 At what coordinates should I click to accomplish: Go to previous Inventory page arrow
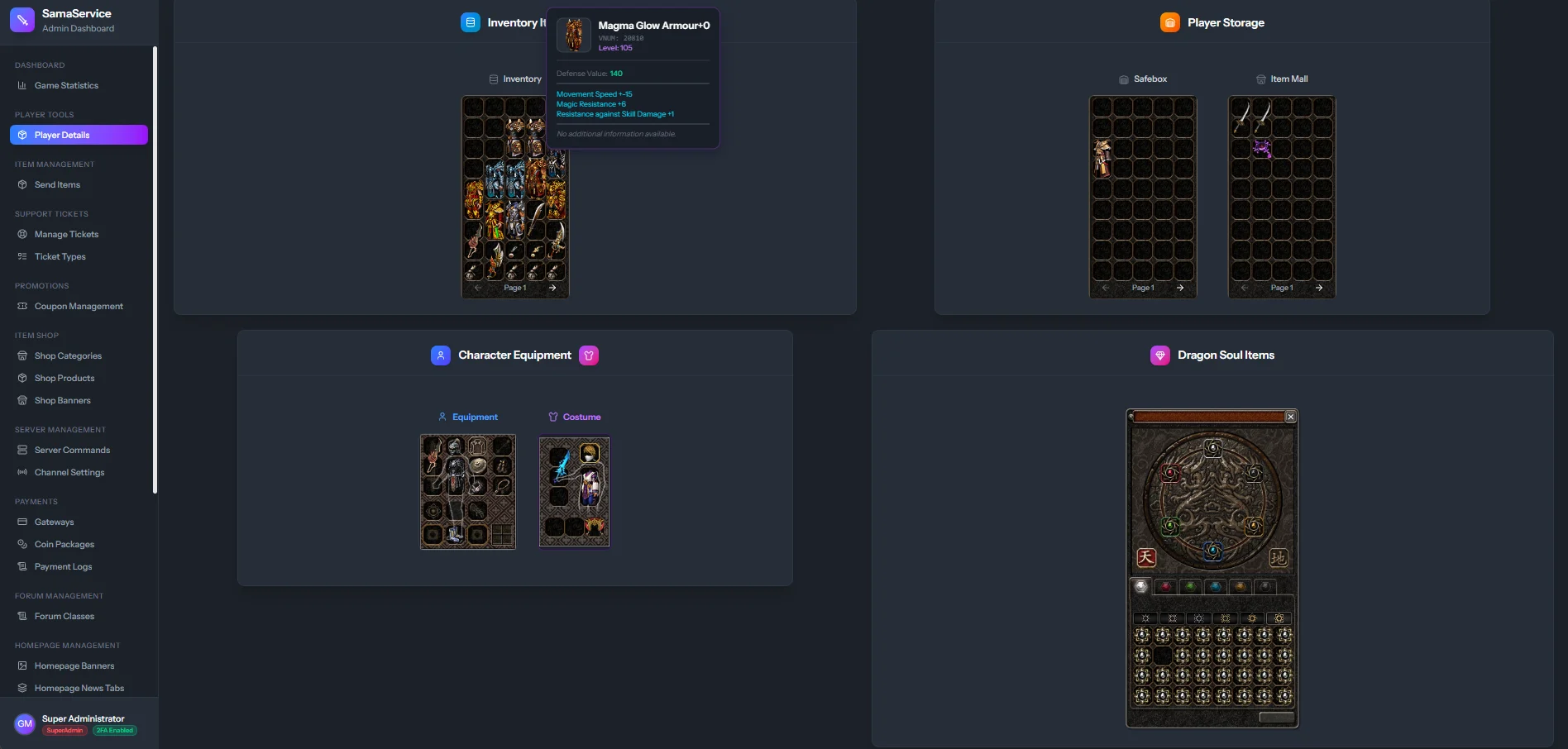coord(478,288)
